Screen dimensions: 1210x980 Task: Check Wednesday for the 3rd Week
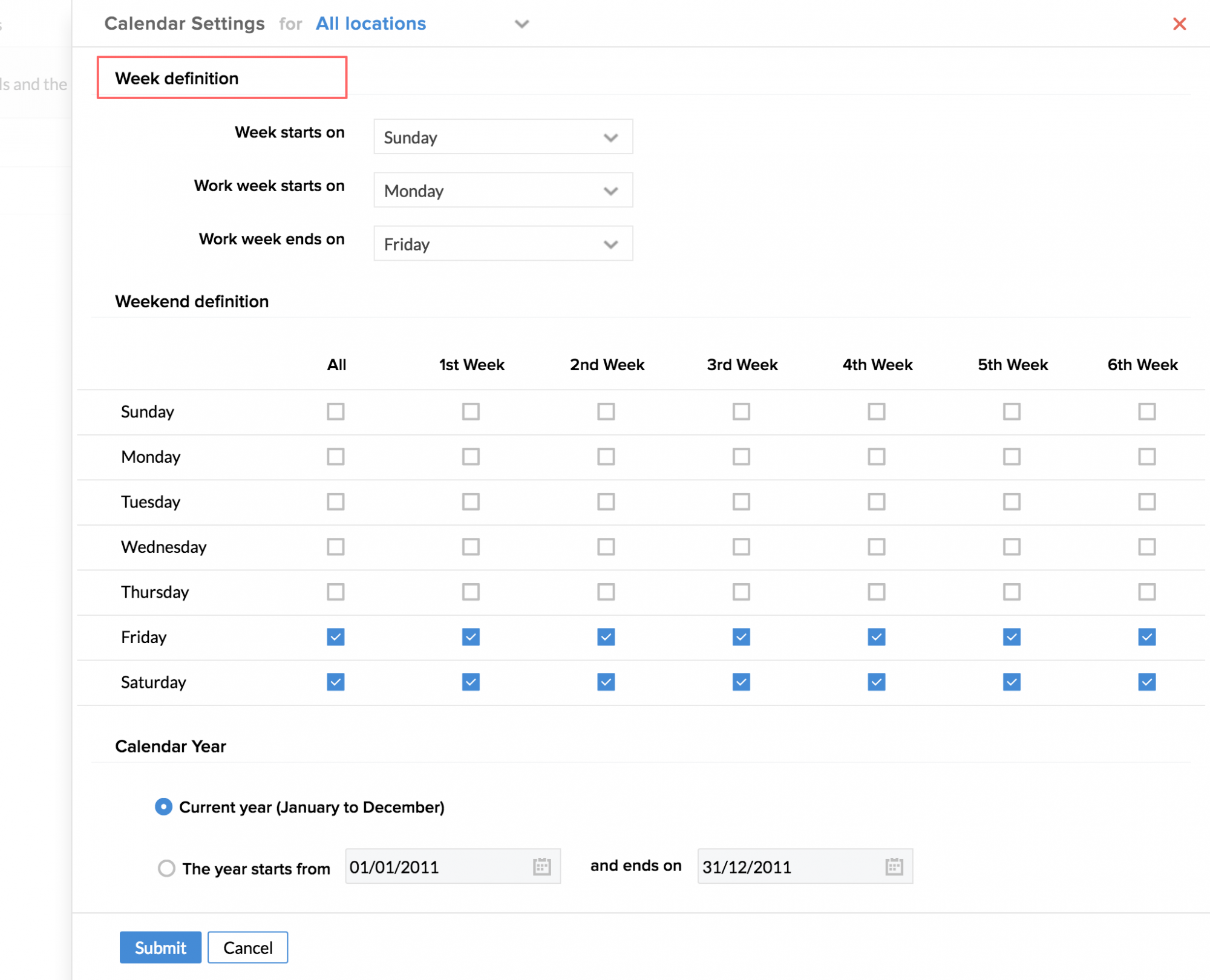pos(741,547)
